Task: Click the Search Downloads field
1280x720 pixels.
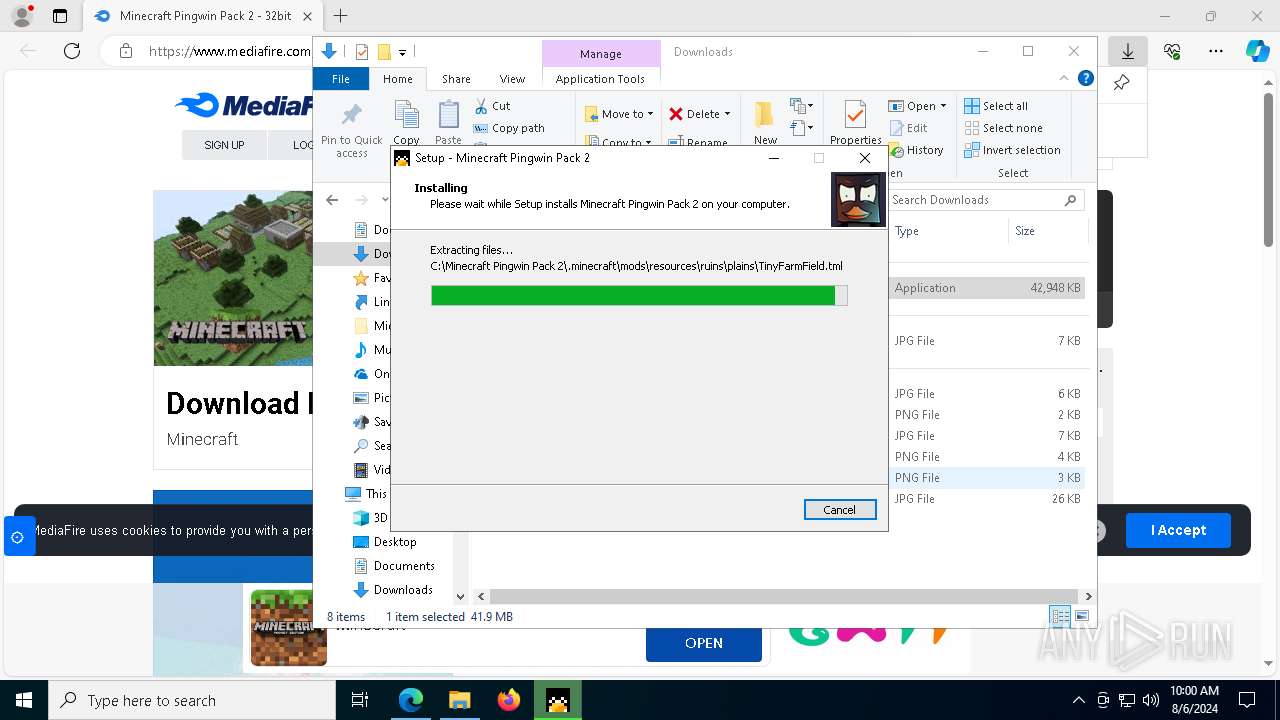Action: coord(986,200)
